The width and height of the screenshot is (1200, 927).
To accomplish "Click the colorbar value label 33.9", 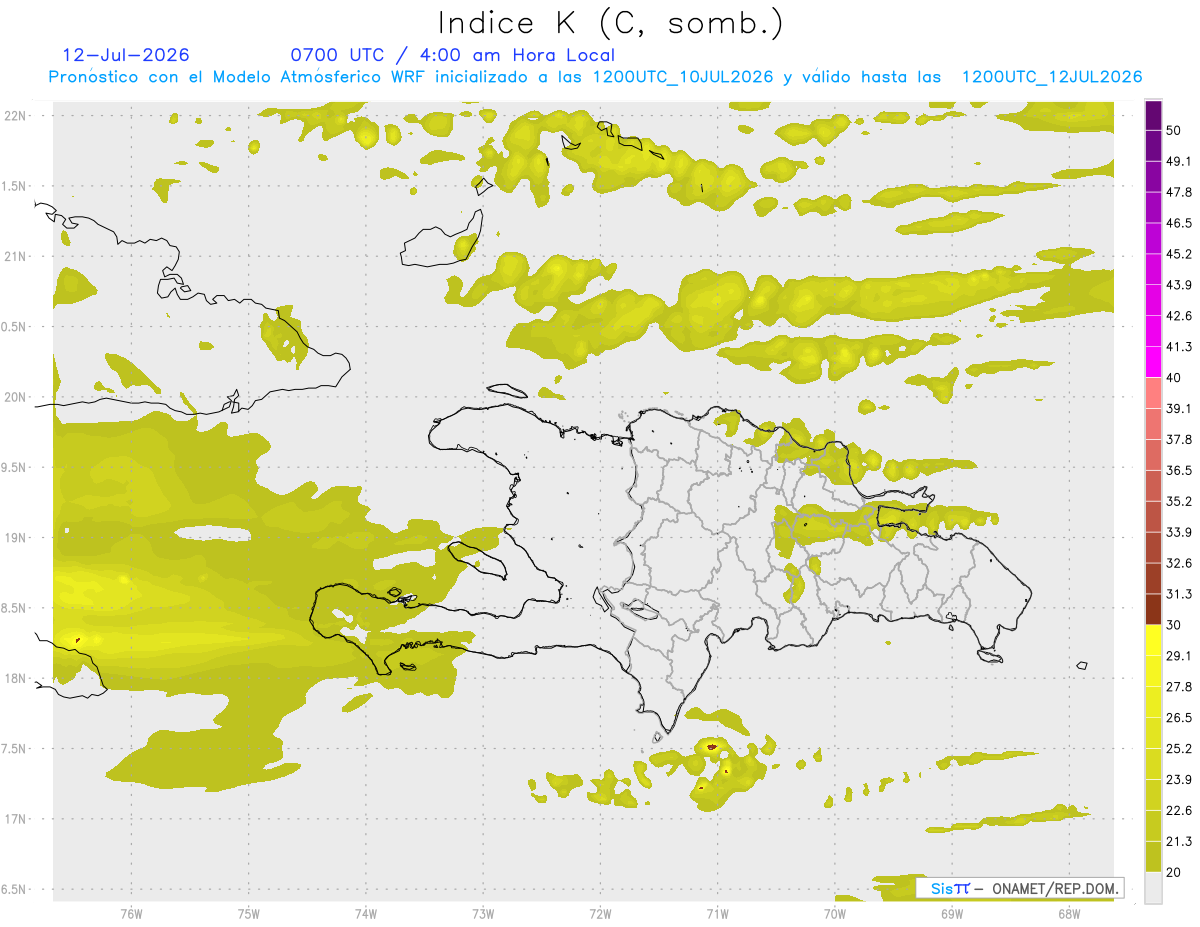I will (x=1179, y=532).
